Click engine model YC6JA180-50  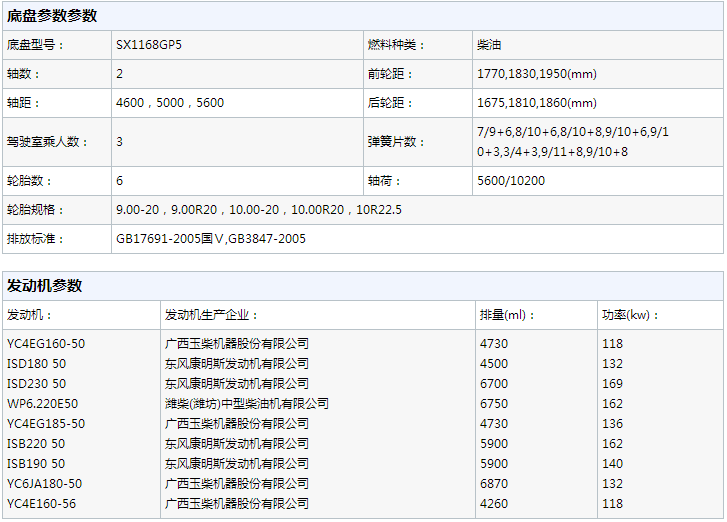pos(44,483)
